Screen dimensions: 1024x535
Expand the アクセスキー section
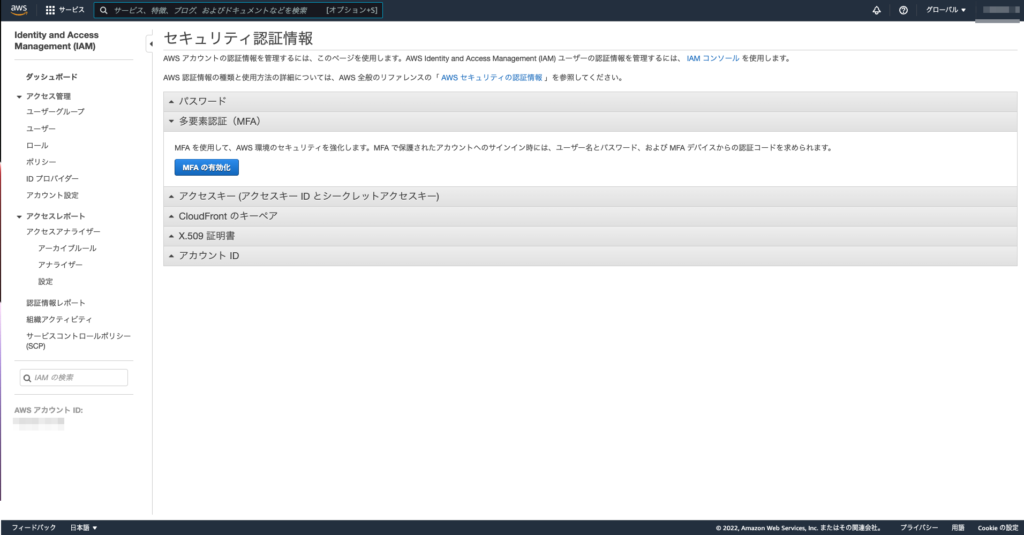[308, 197]
